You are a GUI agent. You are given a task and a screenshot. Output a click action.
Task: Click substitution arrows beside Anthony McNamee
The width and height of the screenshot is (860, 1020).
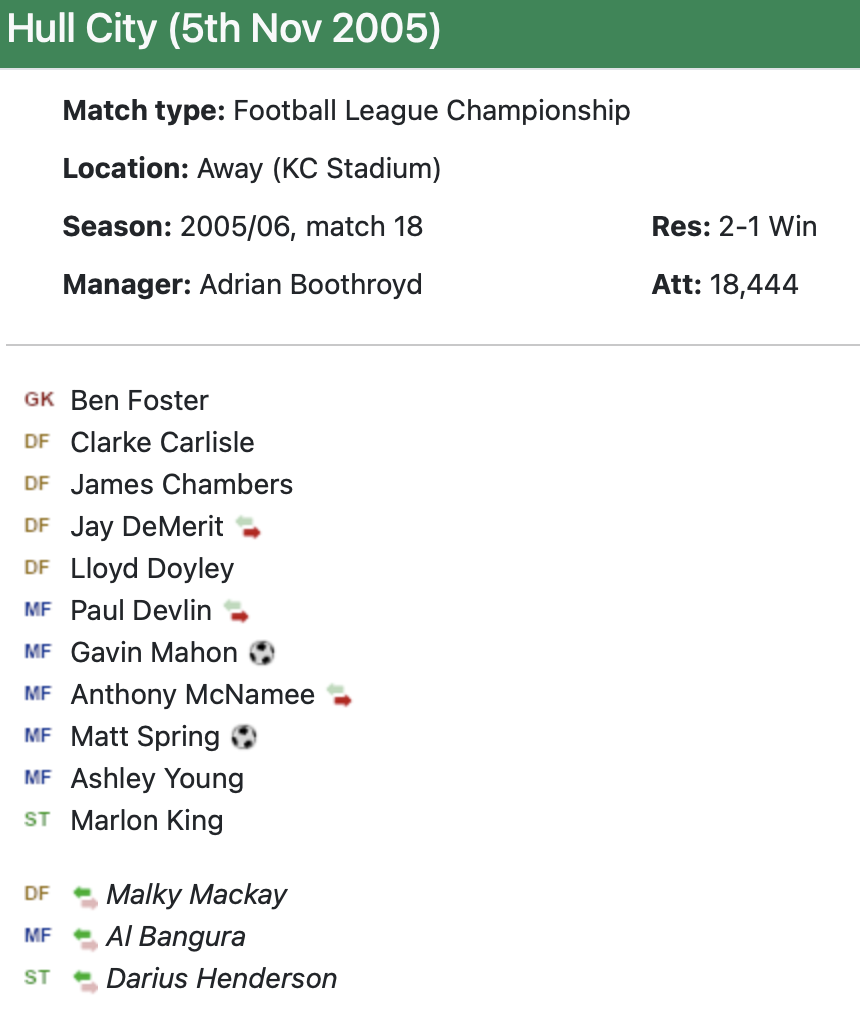tap(339, 695)
